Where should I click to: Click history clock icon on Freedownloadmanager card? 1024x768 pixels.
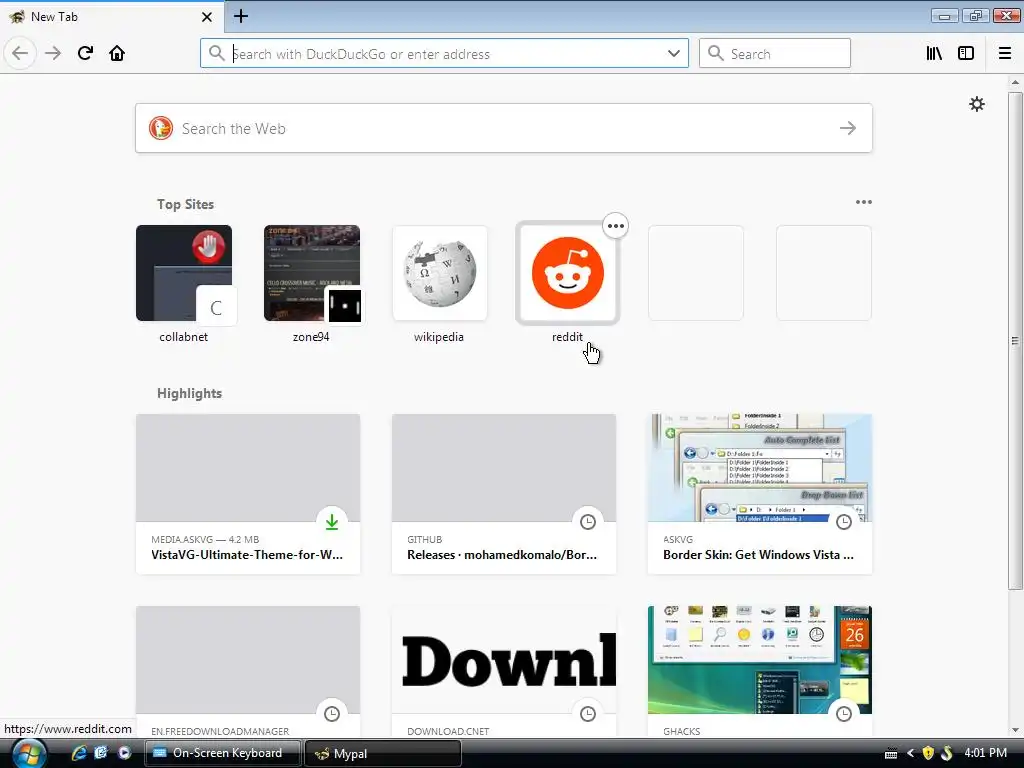(332, 714)
